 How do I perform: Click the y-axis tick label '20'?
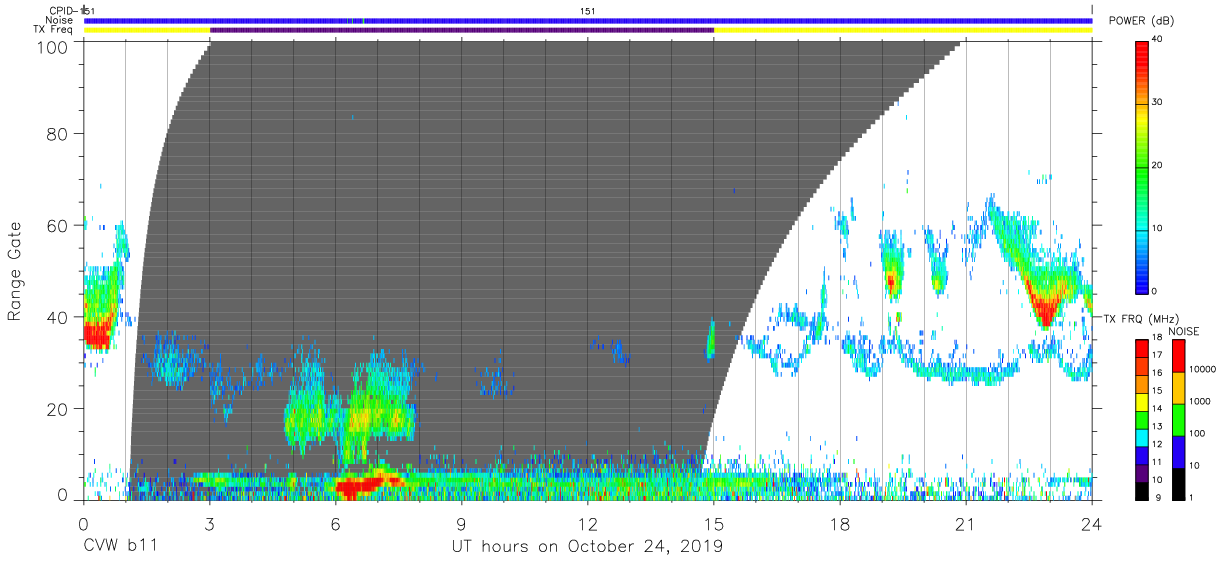(59, 409)
